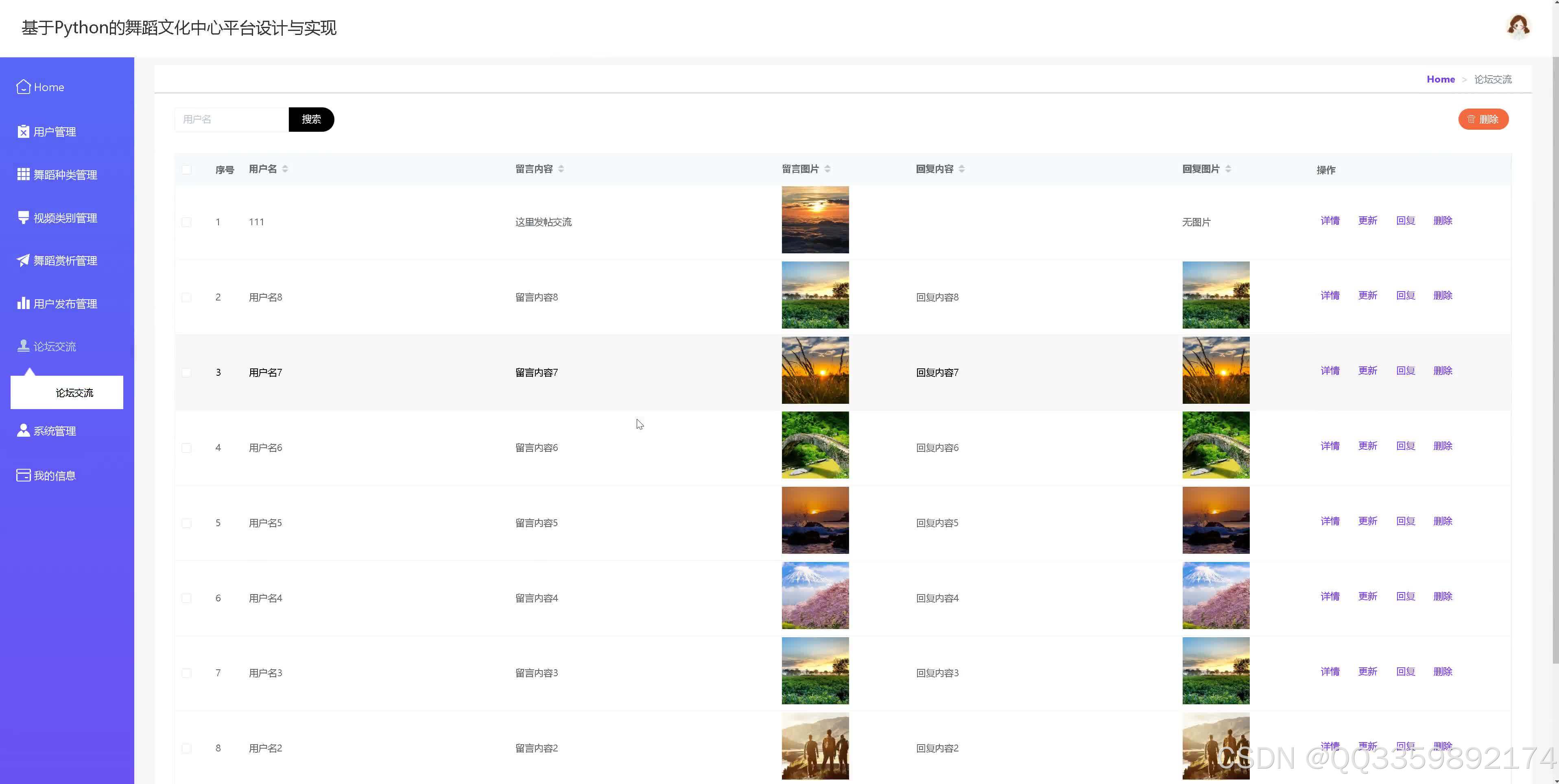Toggle the select-all header checkbox
The image size is (1559, 784).
click(x=186, y=170)
